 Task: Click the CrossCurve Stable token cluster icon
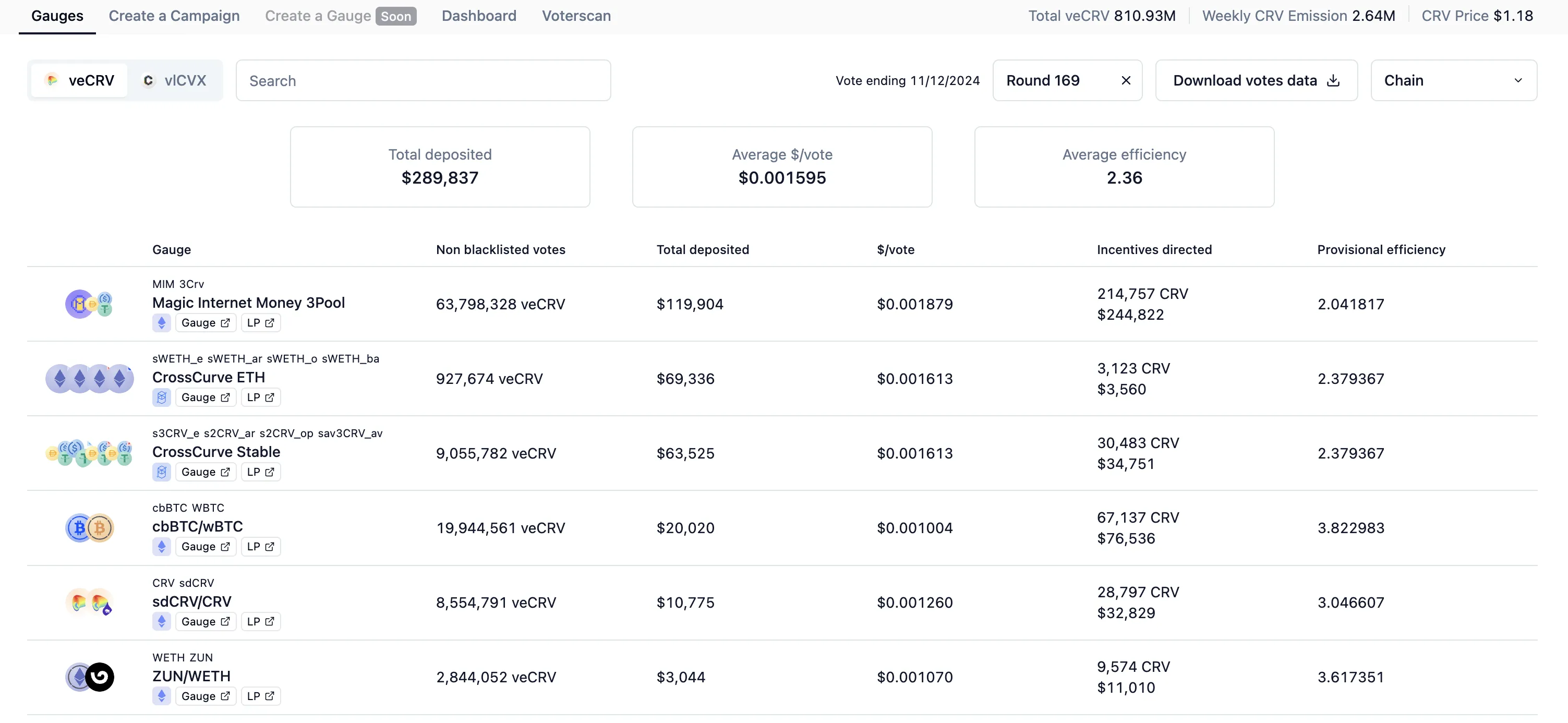click(90, 453)
